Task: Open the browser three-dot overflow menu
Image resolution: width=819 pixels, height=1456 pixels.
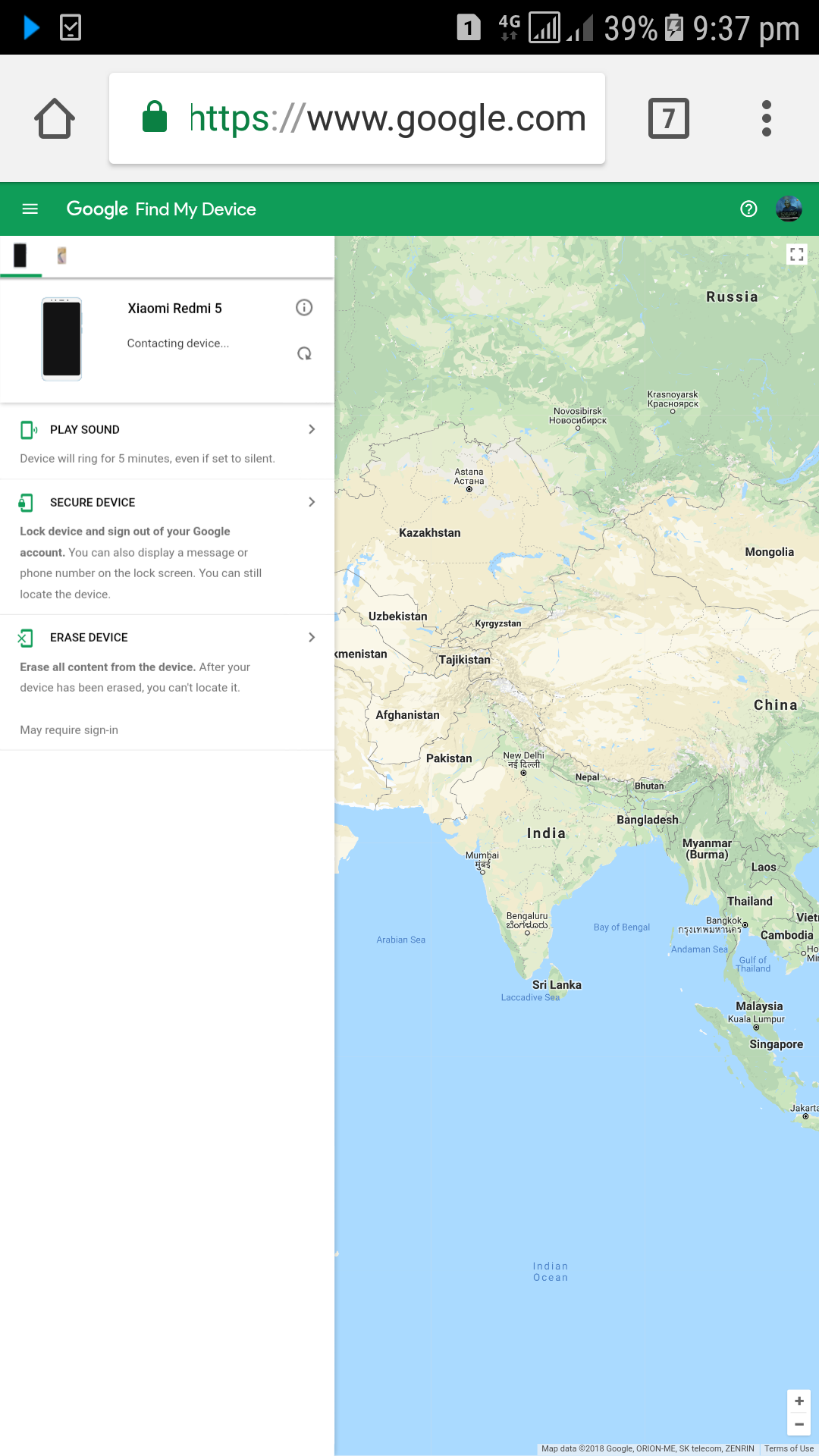Action: [x=767, y=118]
